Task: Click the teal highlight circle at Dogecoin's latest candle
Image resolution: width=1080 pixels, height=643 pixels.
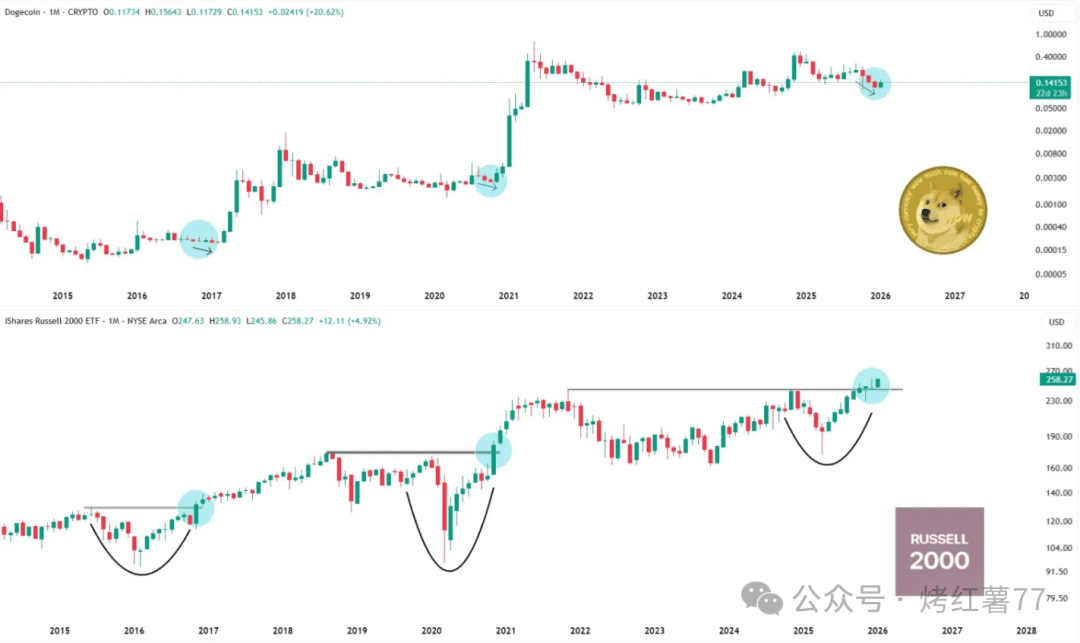Action: [874, 83]
